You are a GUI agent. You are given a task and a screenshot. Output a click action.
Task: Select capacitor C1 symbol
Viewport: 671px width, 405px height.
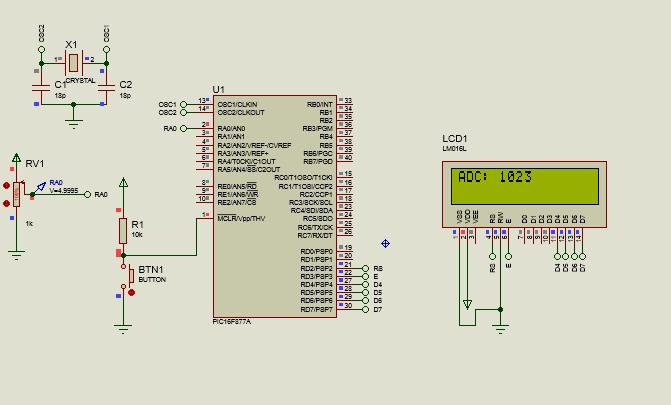(41, 88)
